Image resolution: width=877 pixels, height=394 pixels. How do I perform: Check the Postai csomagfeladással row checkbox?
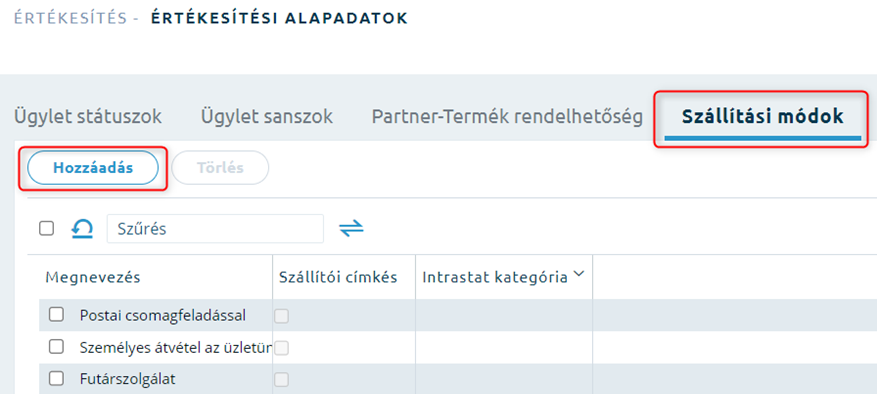pos(56,315)
